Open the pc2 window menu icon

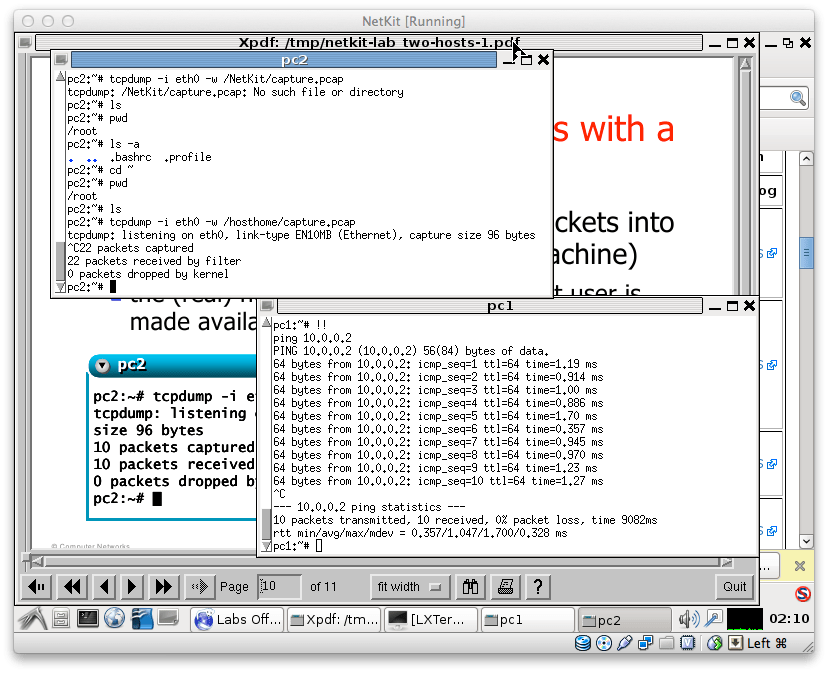point(61,60)
